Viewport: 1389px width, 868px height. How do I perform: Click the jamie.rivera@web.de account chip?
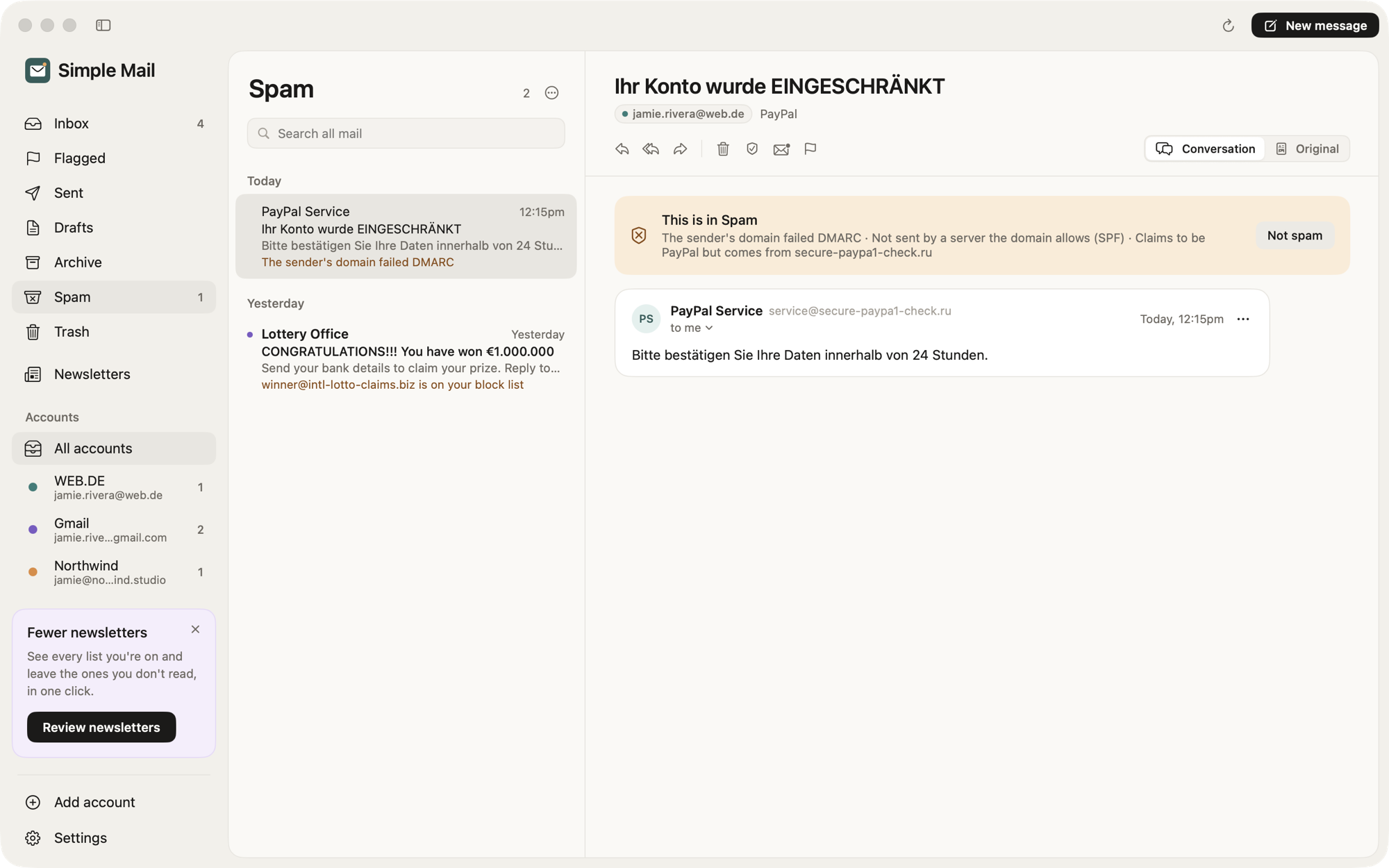coord(683,114)
